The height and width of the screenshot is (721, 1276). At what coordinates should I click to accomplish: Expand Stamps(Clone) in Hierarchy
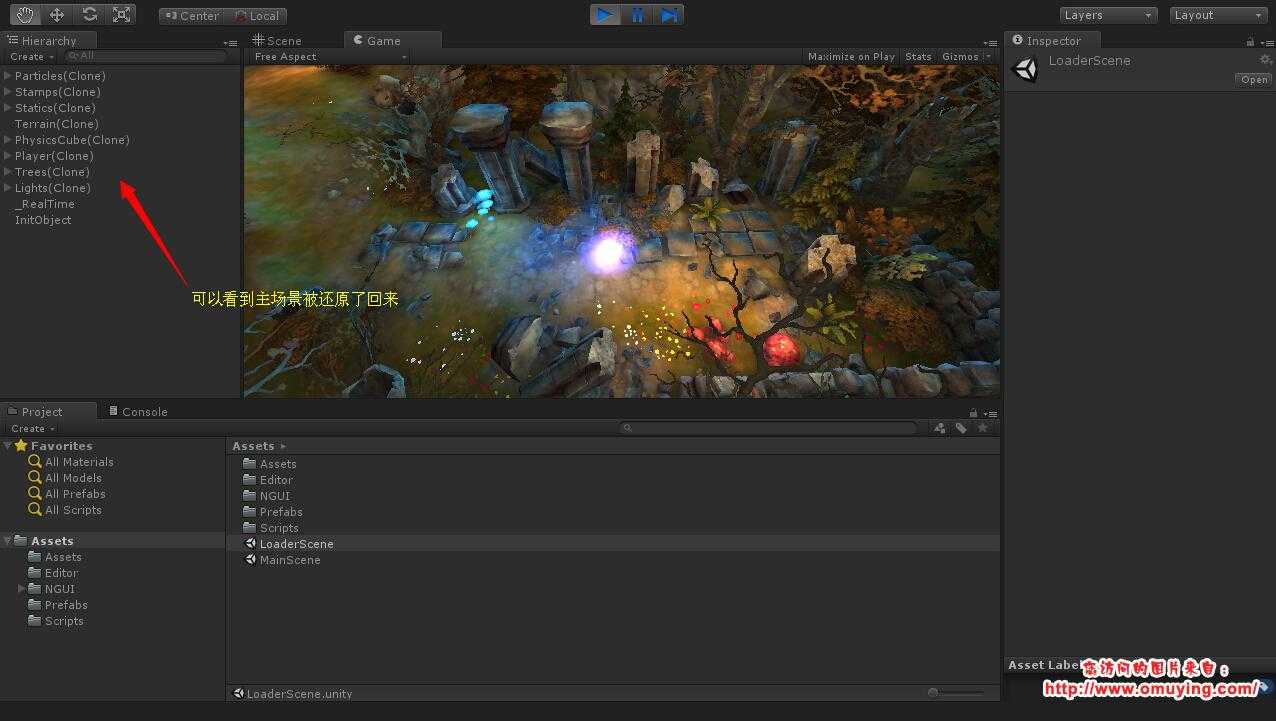(8, 92)
